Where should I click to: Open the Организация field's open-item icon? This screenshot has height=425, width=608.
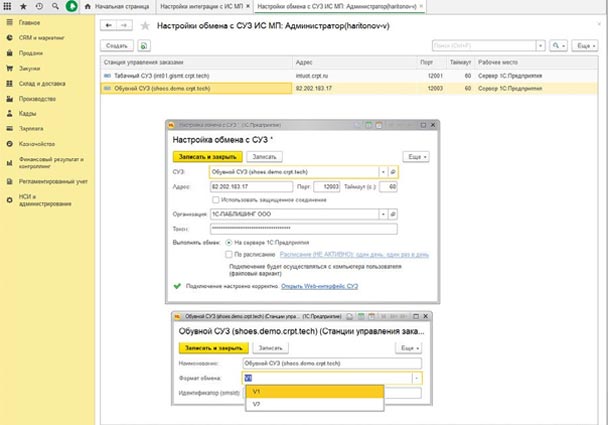(393, 214)
